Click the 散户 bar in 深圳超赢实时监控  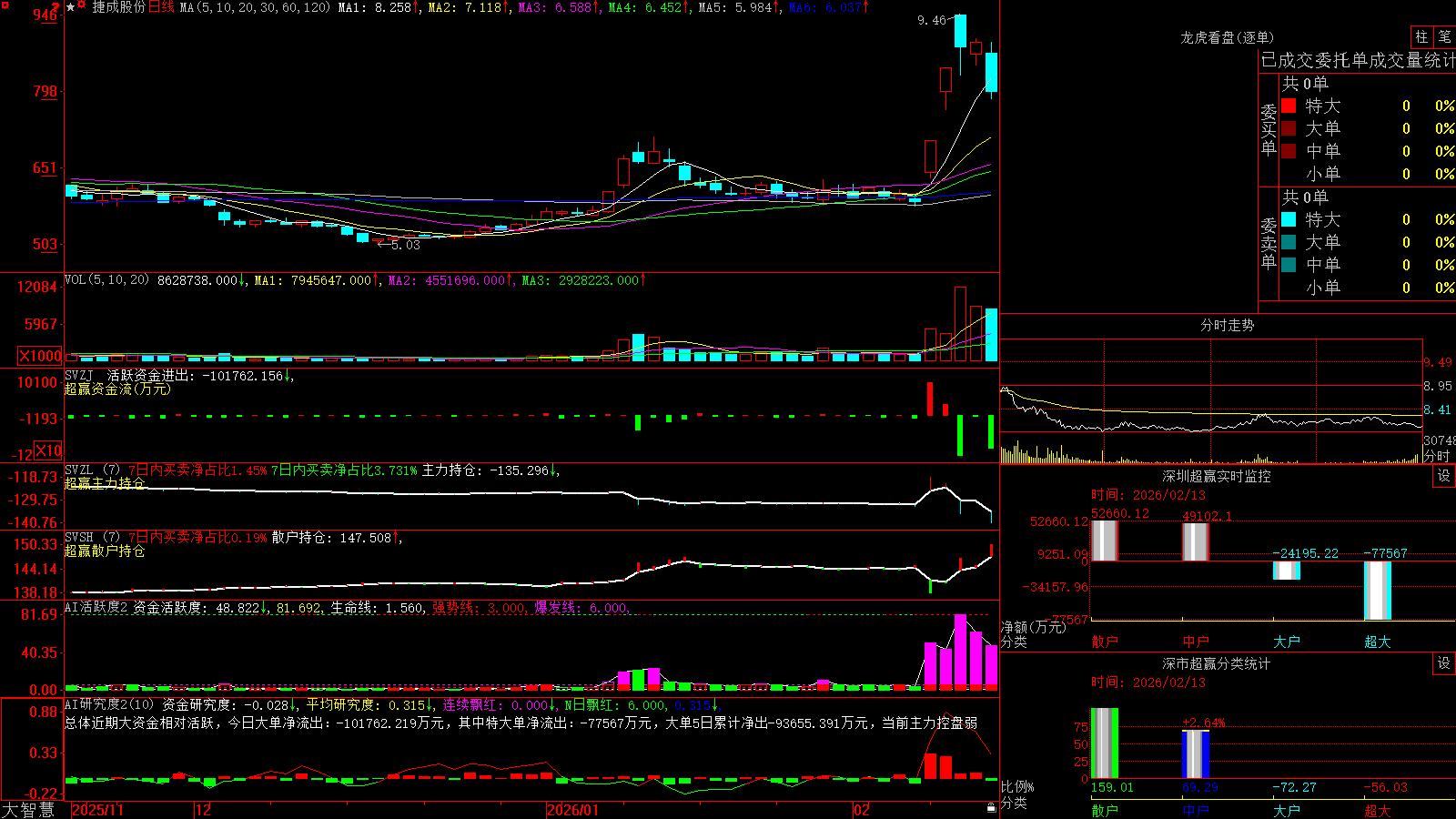(x=1105, y=541)
